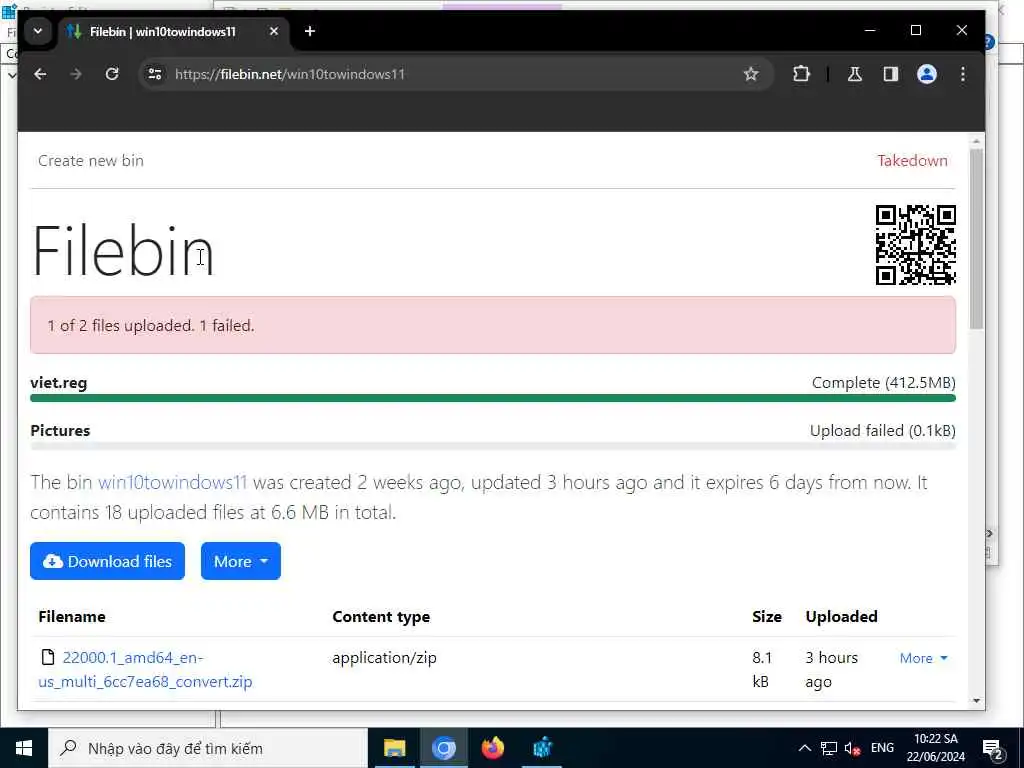Click the Takedown link
Screen dimensions: 1024x768
click(912, 161)
